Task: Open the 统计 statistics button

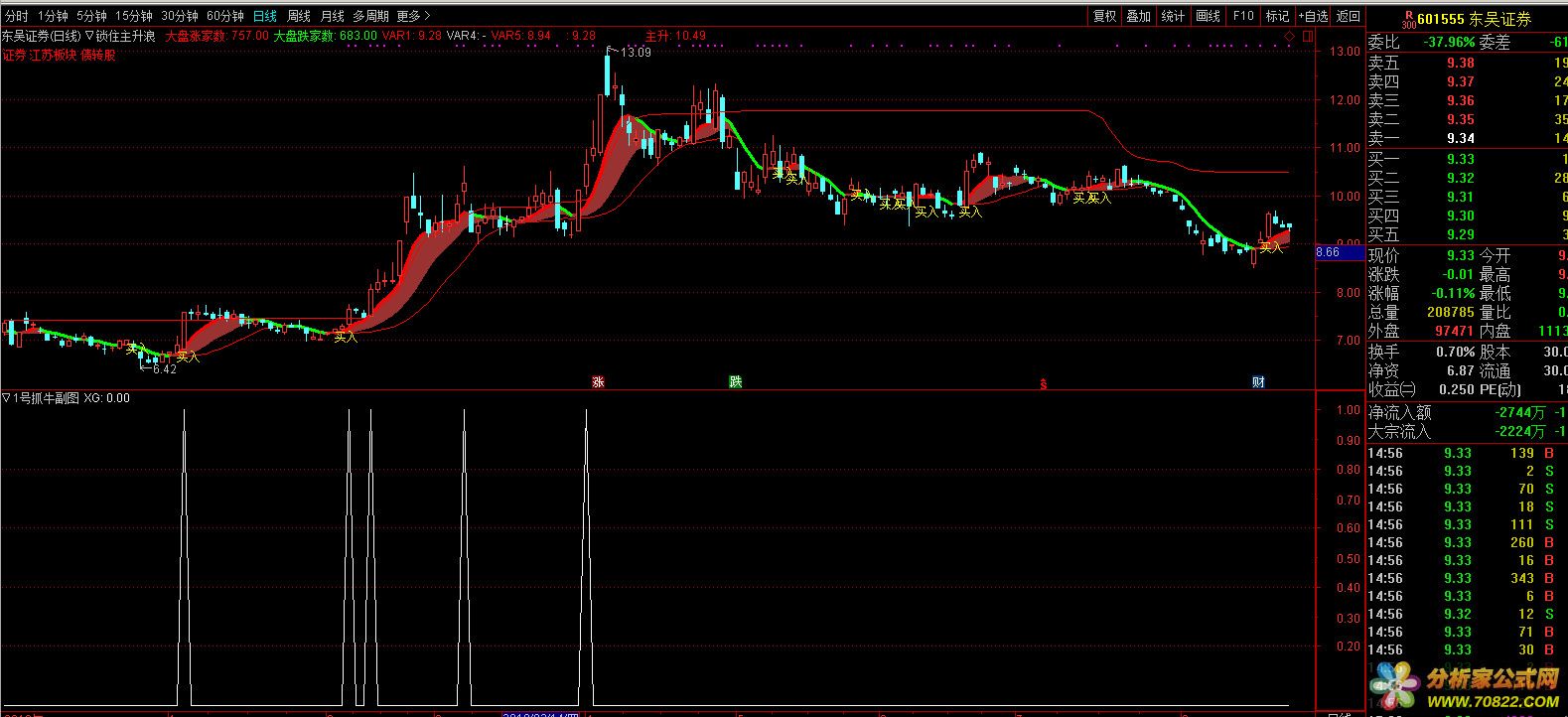Action: [1173, 16]
